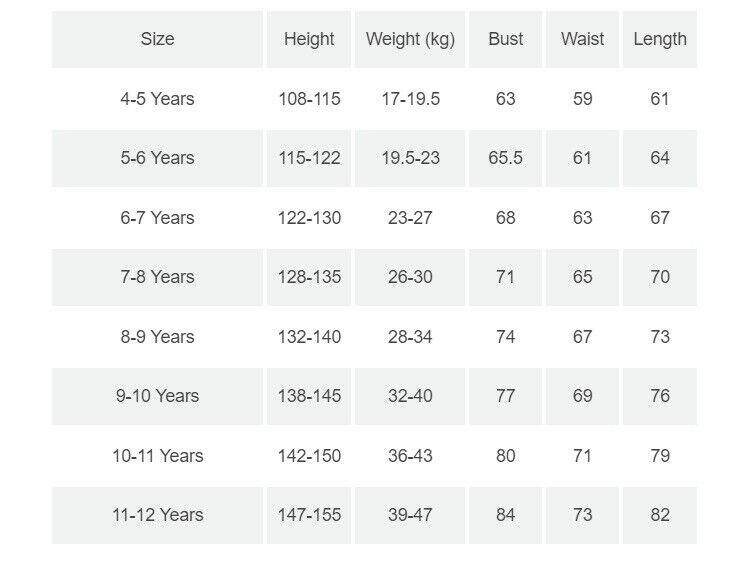
Task: Click the 7-8 Years size cell
Action: (157, 277)
